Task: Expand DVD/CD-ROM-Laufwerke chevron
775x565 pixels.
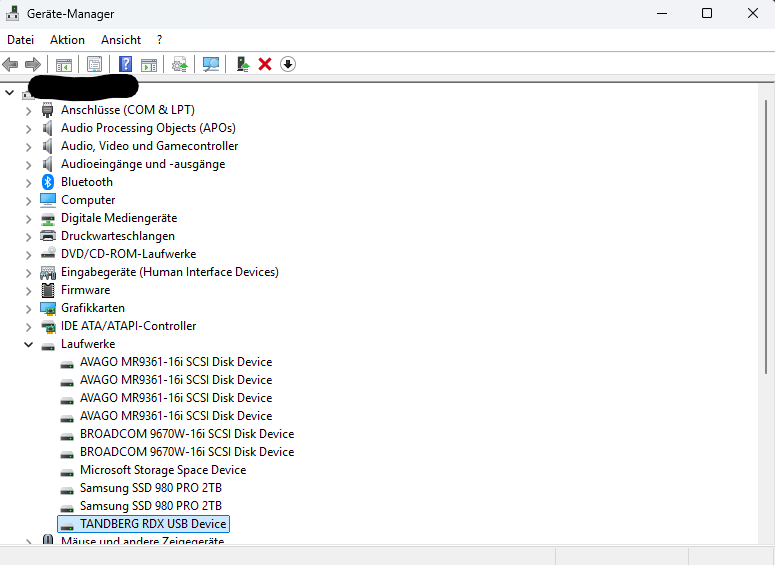Action: click(x=28, y=255)
